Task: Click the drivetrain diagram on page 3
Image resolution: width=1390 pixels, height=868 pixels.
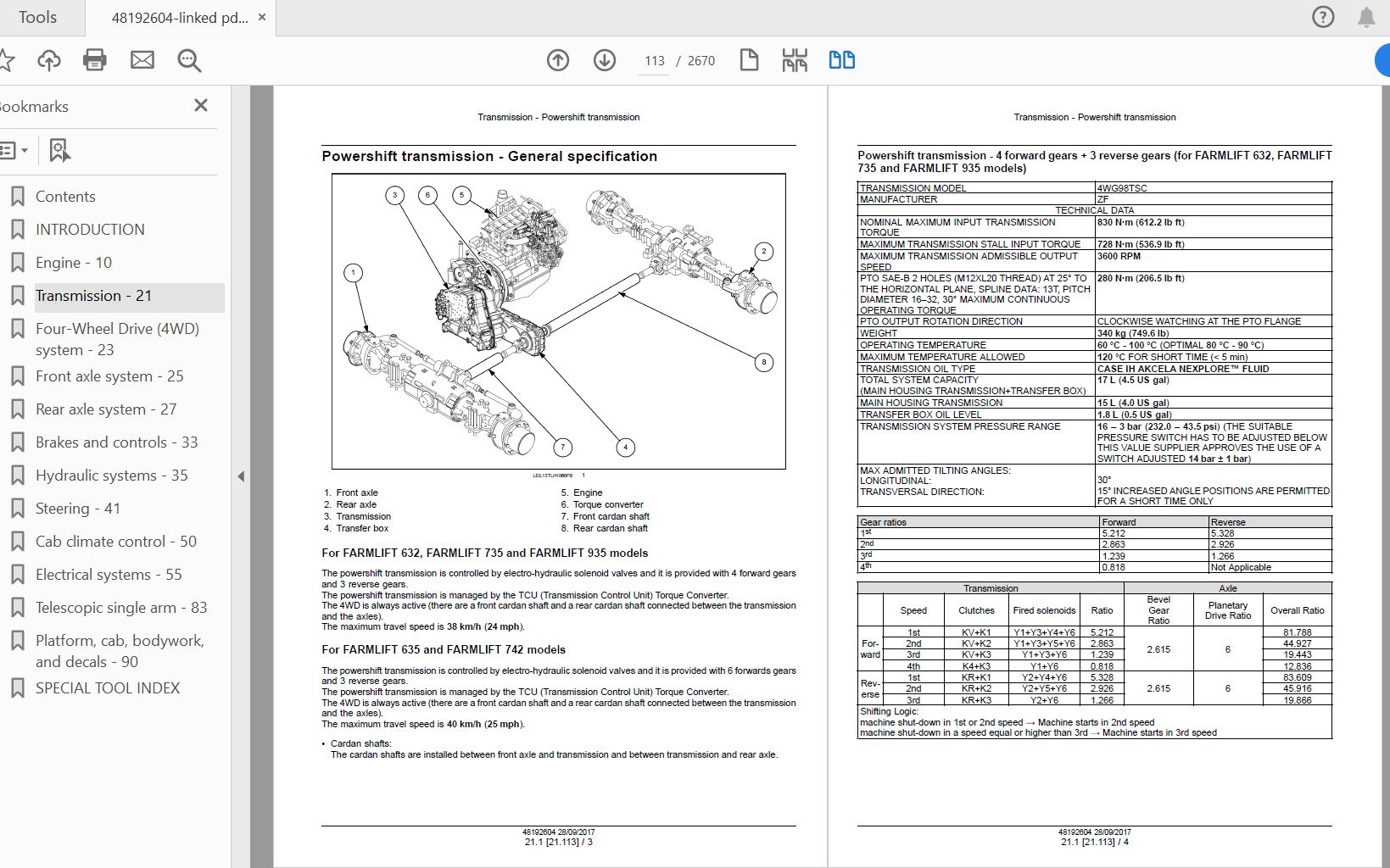Action: coord(558,321)
